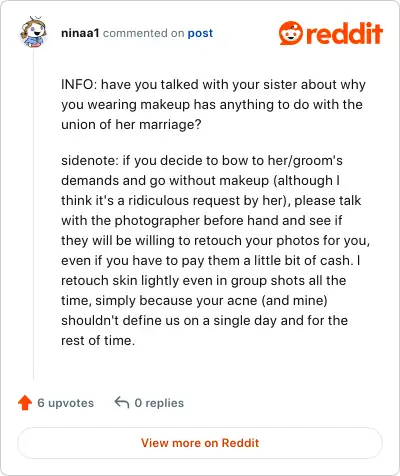The width and height of the screenshot is (400, 476).
Task: Click the last line "rest of time."
Action: click(98, 340)
